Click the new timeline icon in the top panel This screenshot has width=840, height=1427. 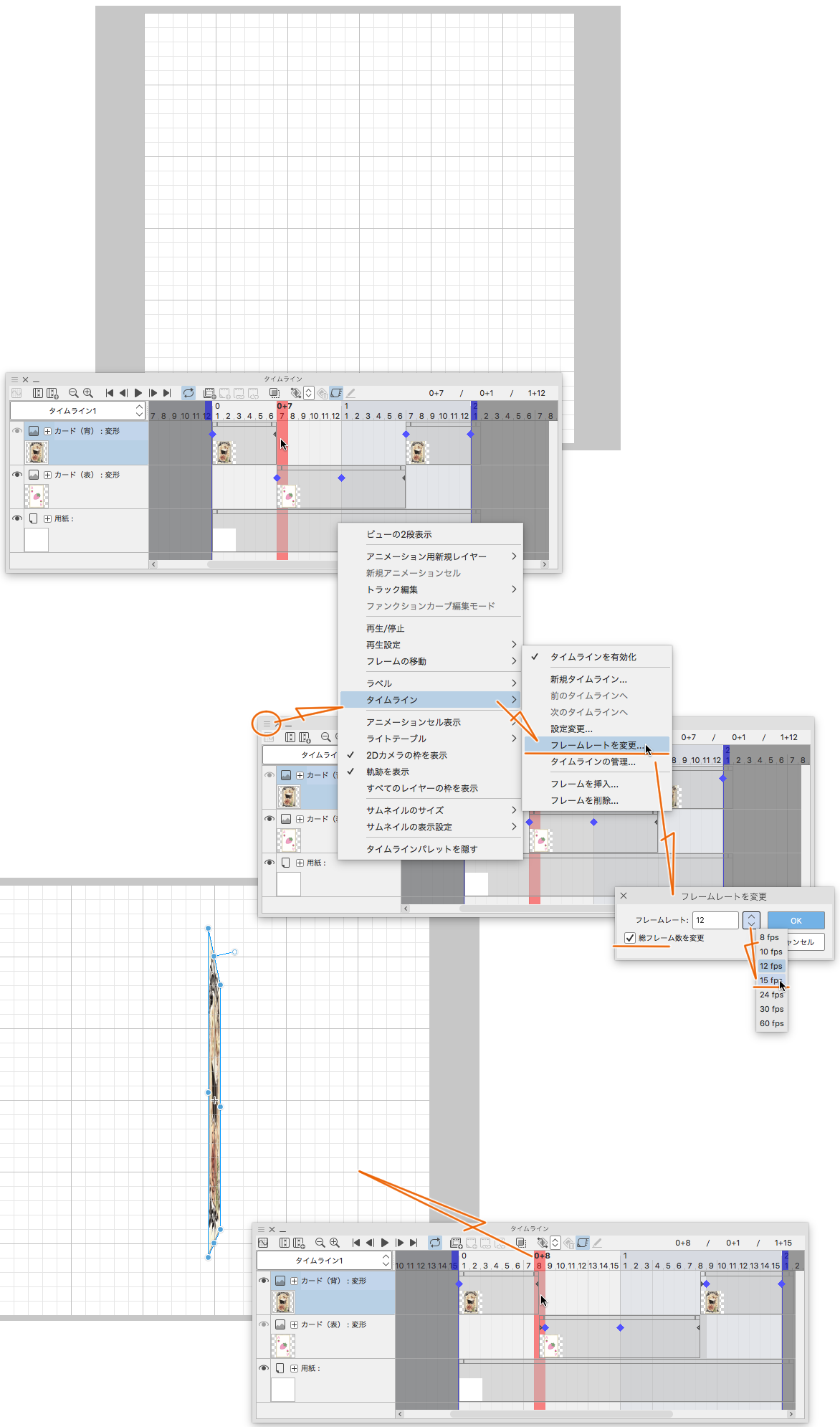(x=52, y=393)
